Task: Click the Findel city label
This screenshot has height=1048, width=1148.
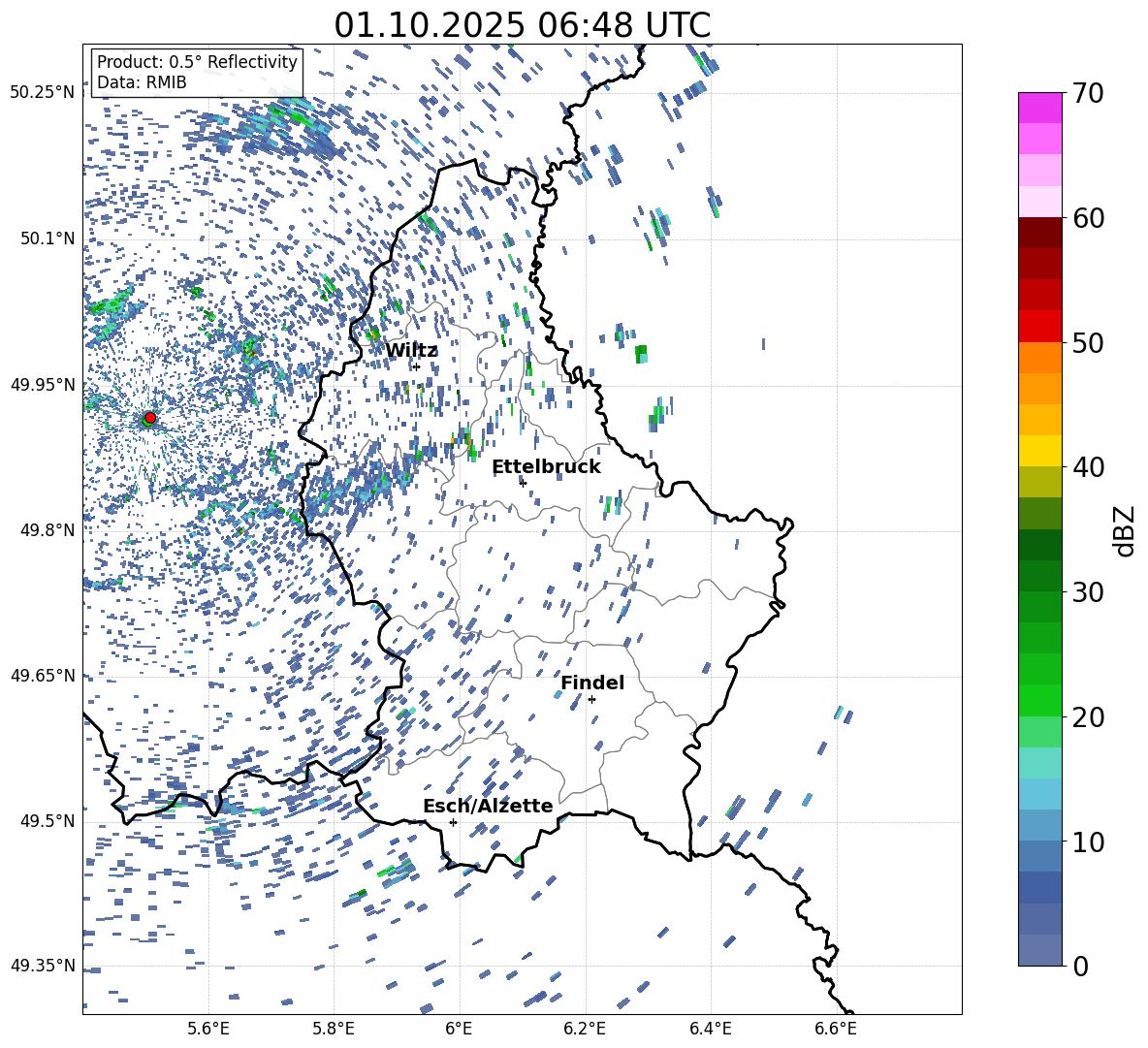Action: click(x=592, y=683)
